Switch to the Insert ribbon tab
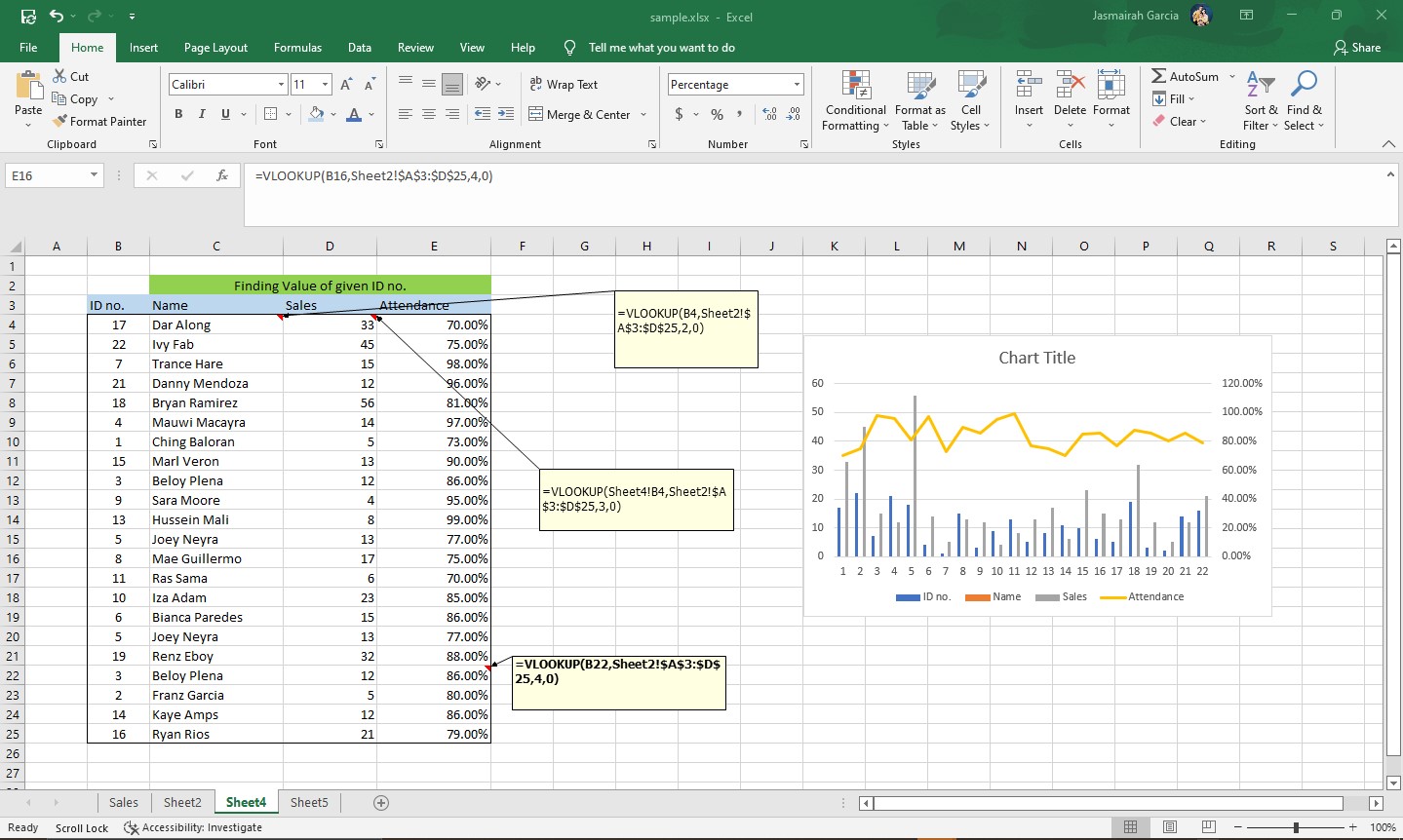Image resolution: width=1403 pixels, height=840 pixels. pyautogui.click(x=143, y=47)
